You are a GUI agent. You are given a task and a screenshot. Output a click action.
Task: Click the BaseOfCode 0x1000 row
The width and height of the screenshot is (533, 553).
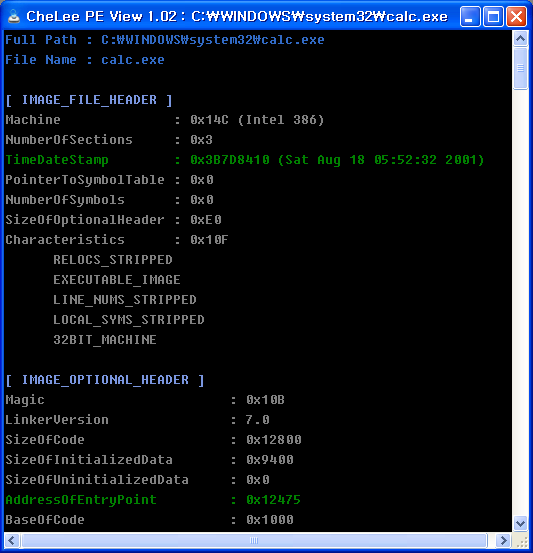point(150,520)
